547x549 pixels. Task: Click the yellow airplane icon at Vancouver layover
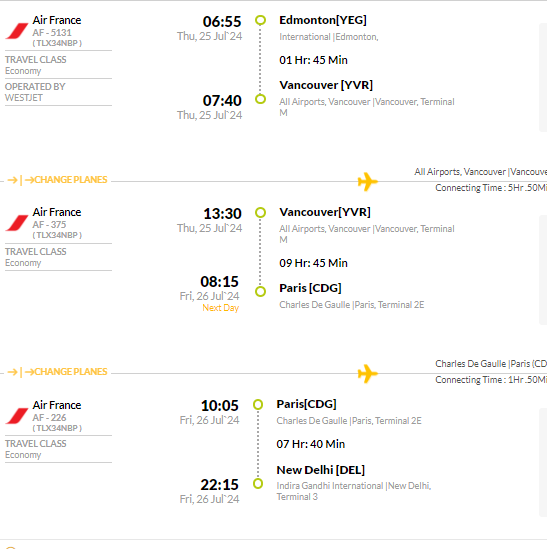tap(367, 181)
